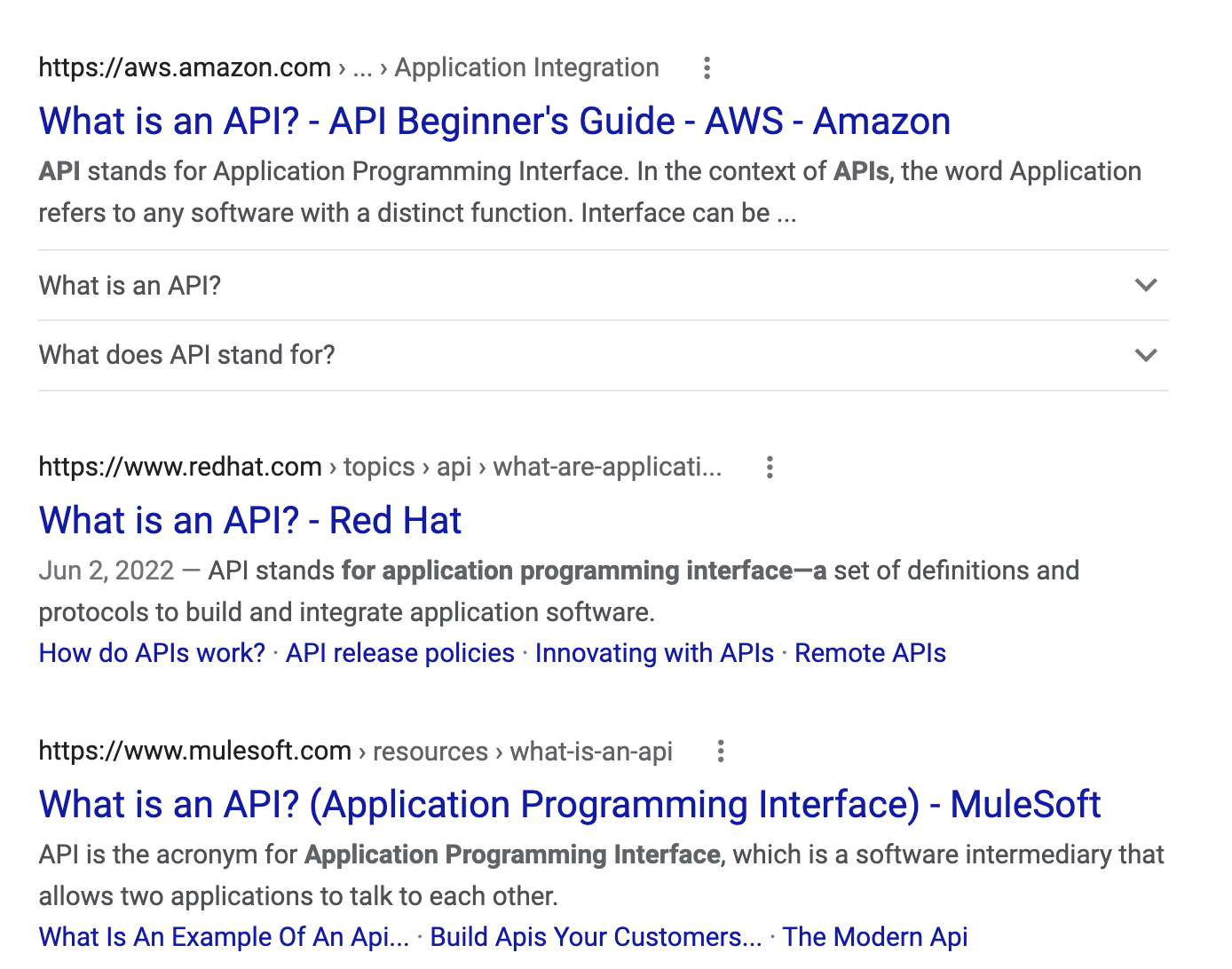Open "What Is An Example Of An Api..." sitelink
This screenshot has width=1232, height=969.
click(x=224, y=937)
